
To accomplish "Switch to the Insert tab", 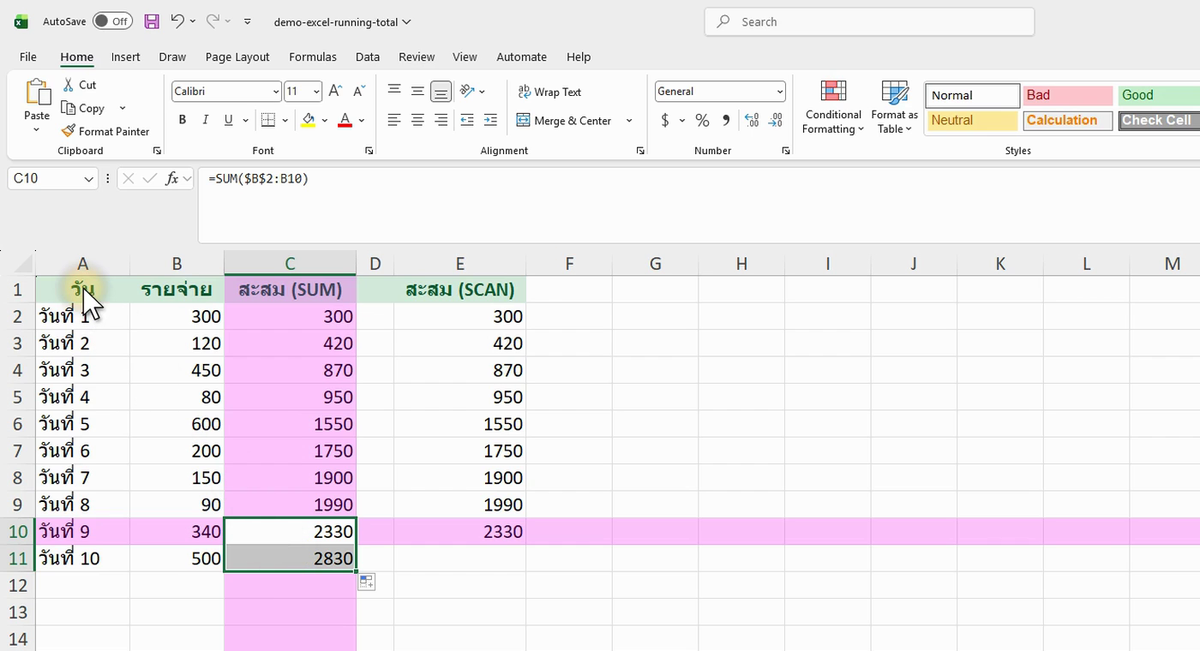I will (125, 57).
